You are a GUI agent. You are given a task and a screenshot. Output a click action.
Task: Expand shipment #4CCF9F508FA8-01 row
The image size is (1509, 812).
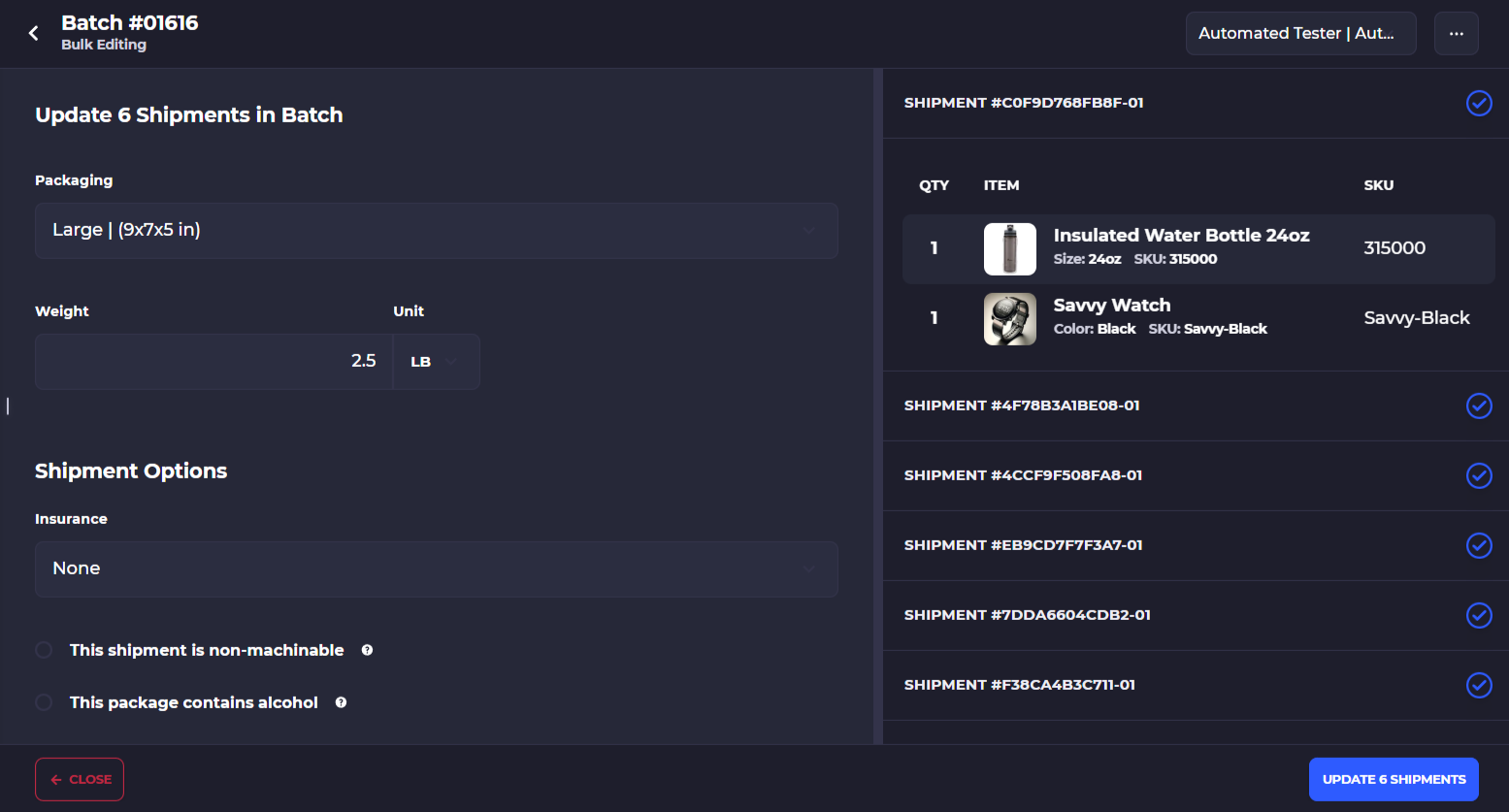(1196, 475)
